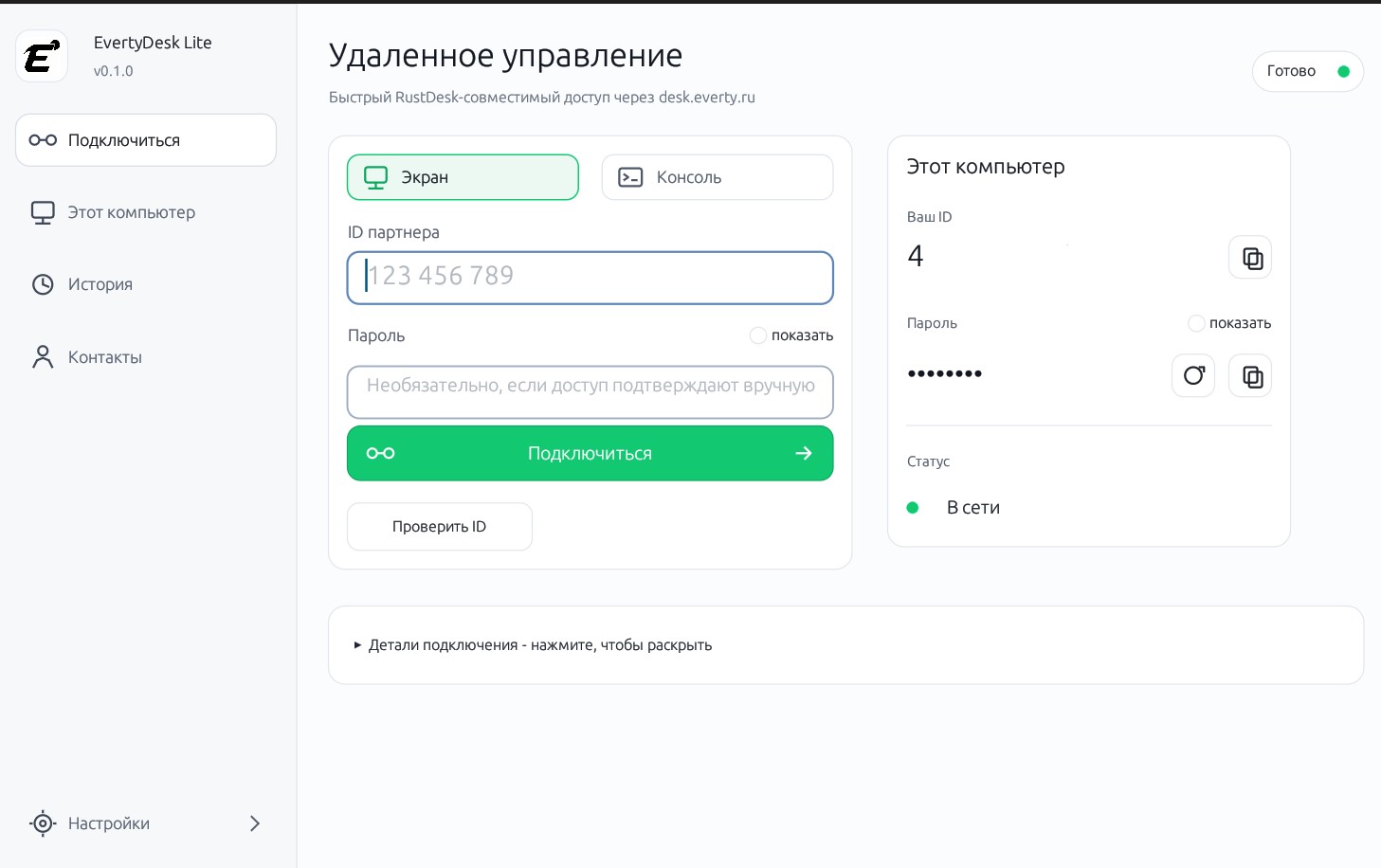Screen dimensions: 1381x868
Task: Toggle показать for this computer's password
Action: [x=1229, y=323]
